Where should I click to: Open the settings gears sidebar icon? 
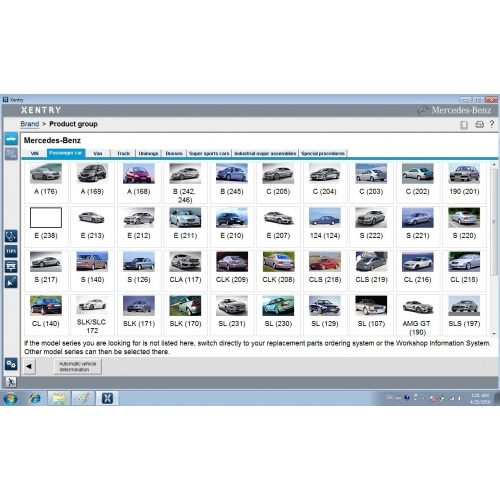(11, 364)
